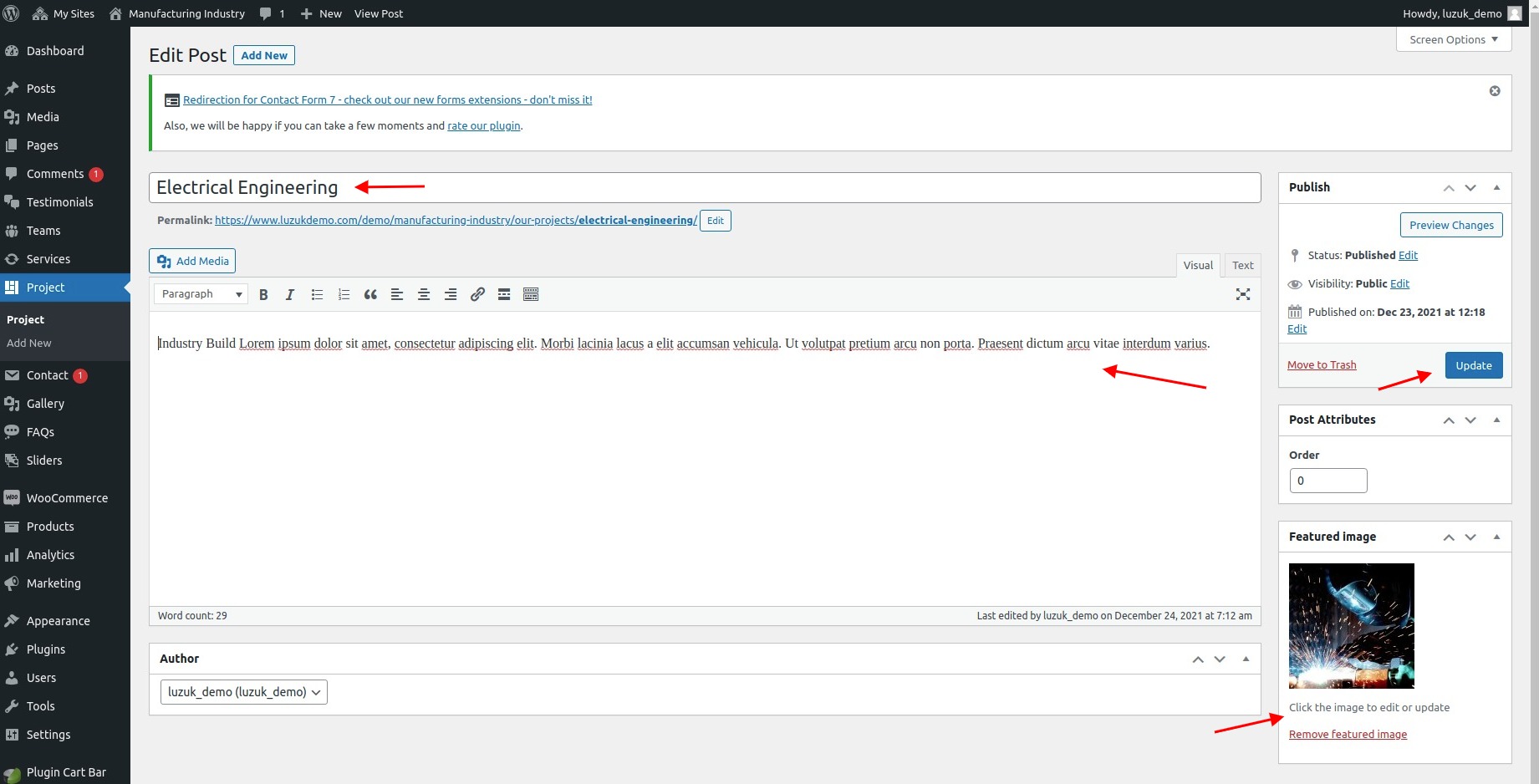Click the Update button

point(1473,365)
